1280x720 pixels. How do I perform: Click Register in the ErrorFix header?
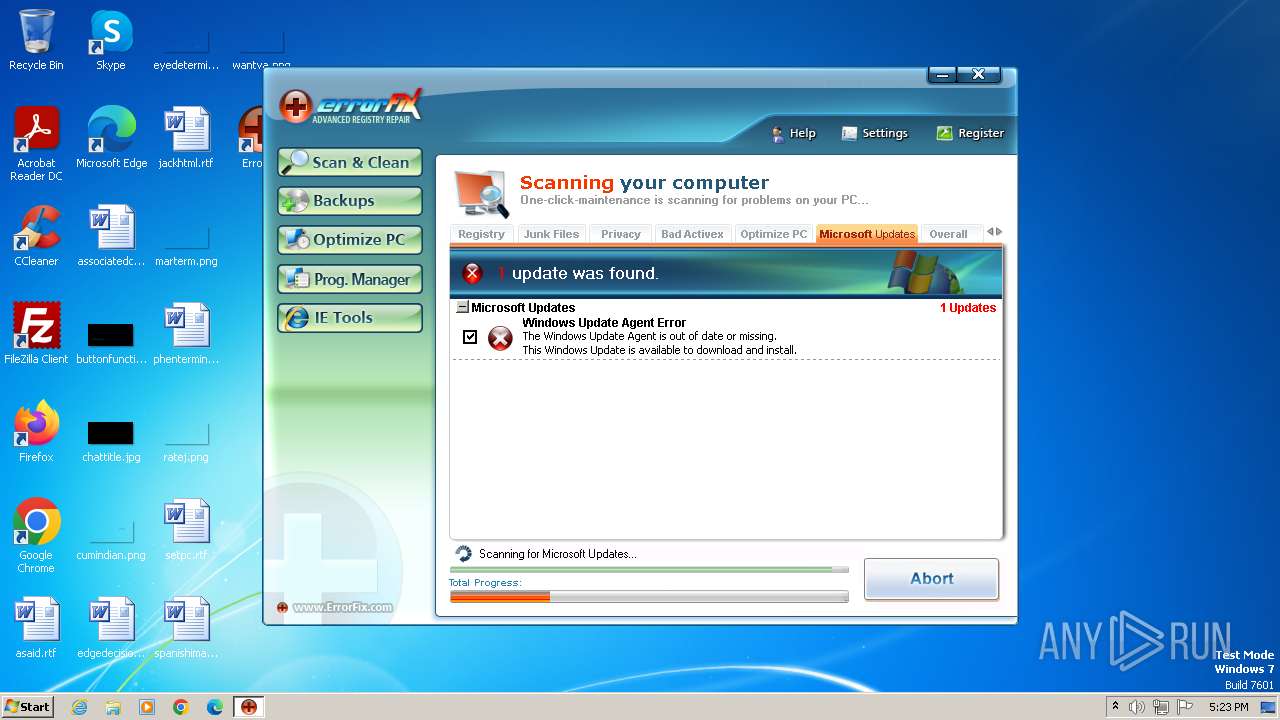click(970, 133)
